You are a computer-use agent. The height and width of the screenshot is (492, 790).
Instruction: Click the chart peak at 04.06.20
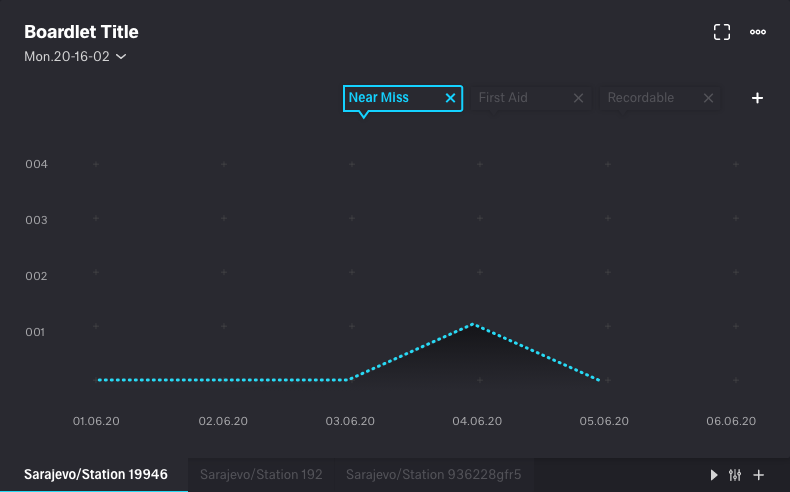(474, 324)
